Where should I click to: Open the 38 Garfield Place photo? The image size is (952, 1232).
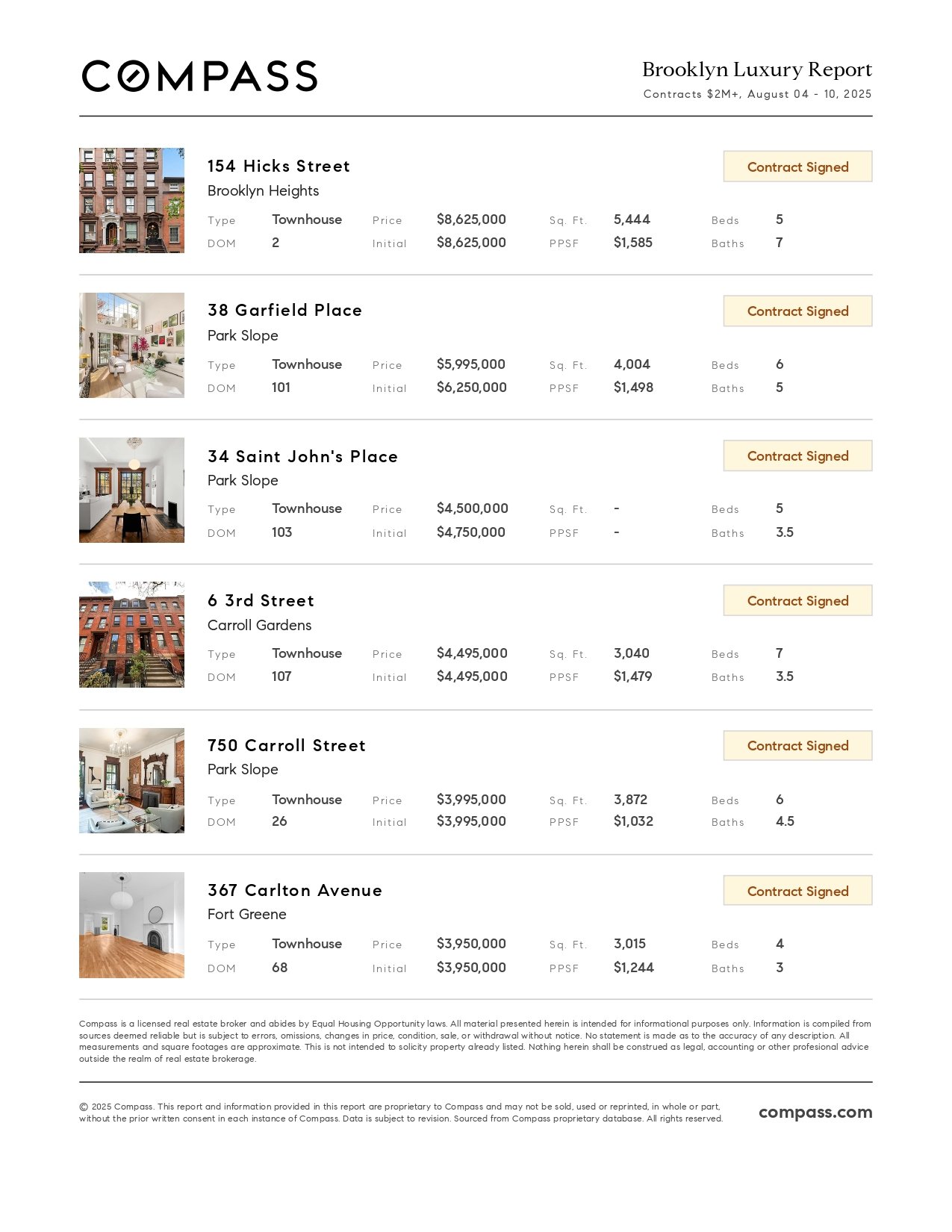131,345
